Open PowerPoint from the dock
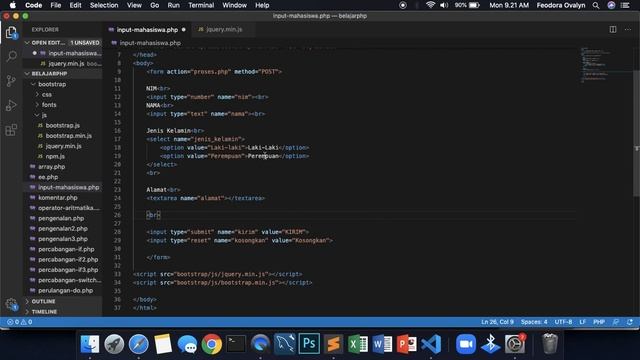Image resolution: width=640 pixels, height=360 pixels. (x=407, y=344)
